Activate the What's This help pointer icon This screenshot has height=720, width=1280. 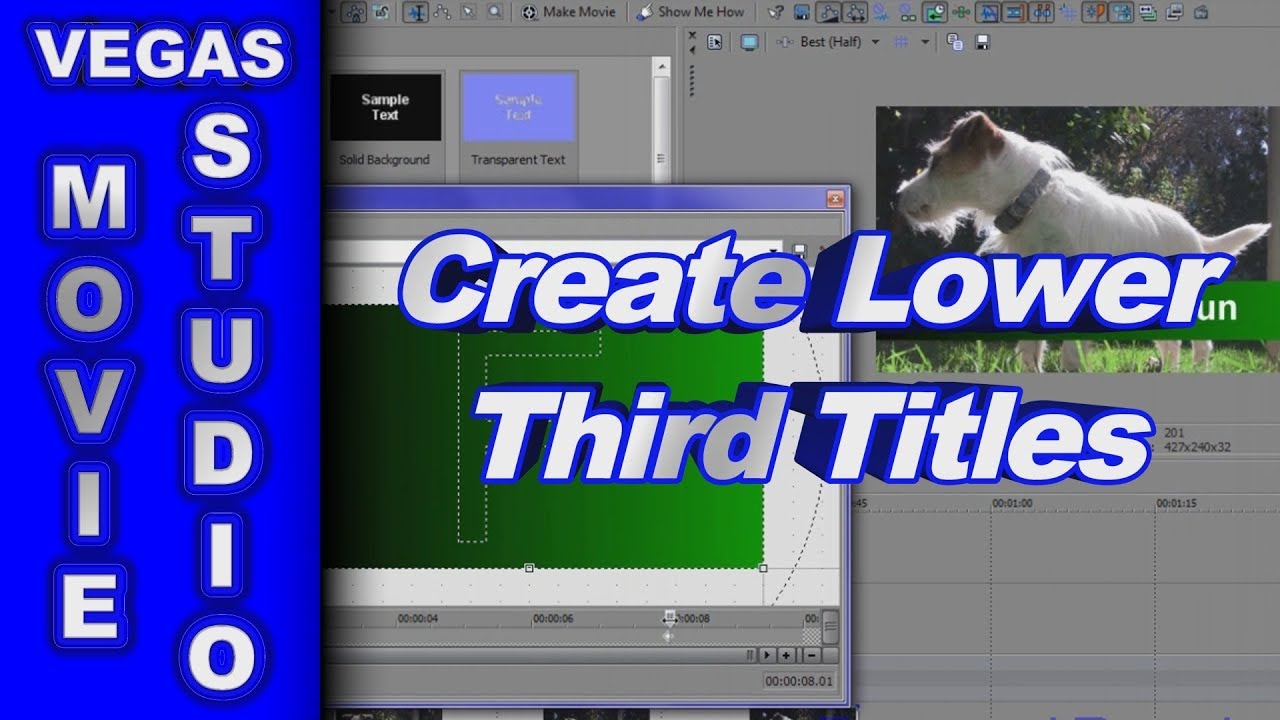(775, 12)
